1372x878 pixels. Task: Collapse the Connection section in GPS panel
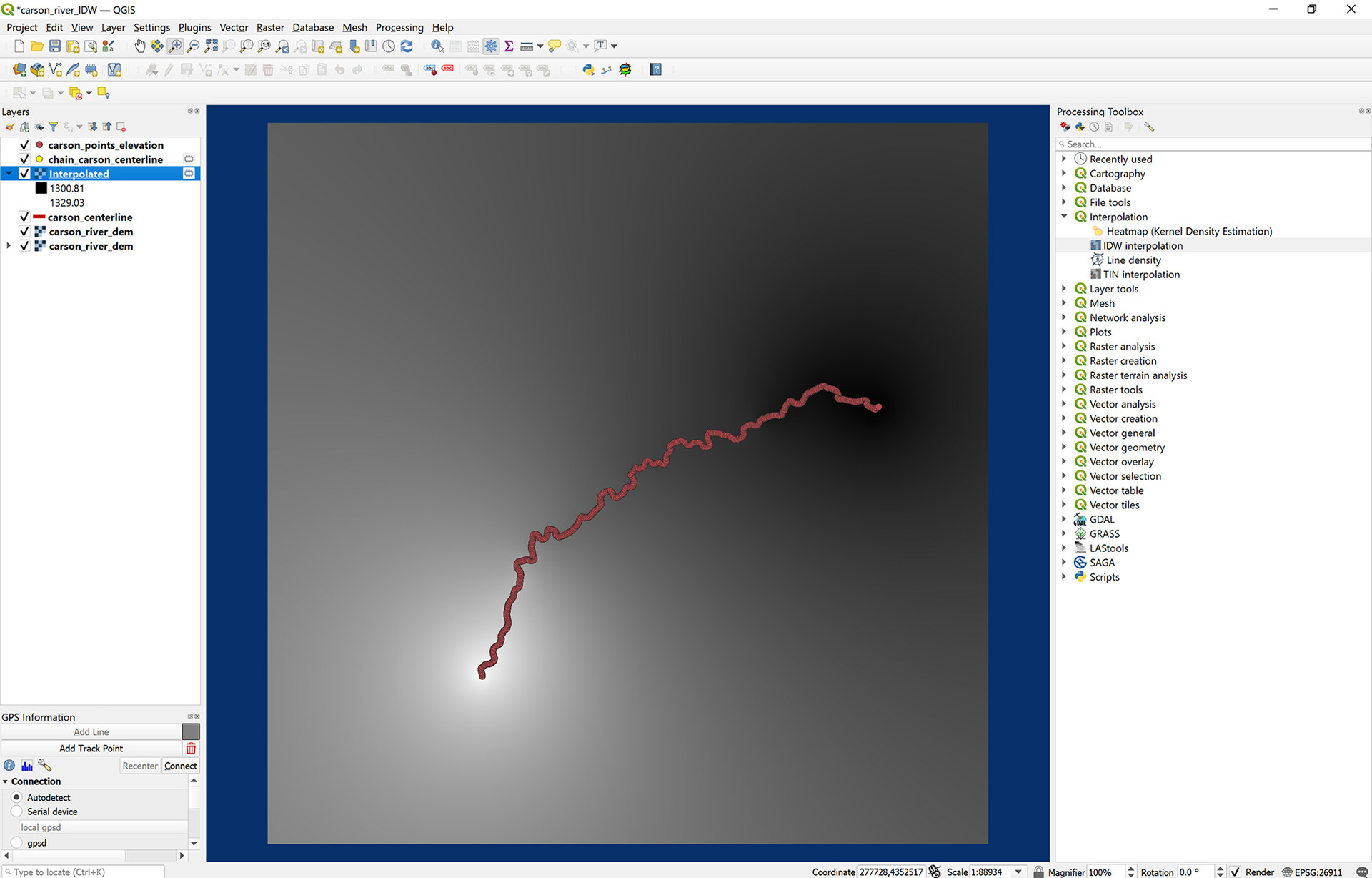pos(5,781)
